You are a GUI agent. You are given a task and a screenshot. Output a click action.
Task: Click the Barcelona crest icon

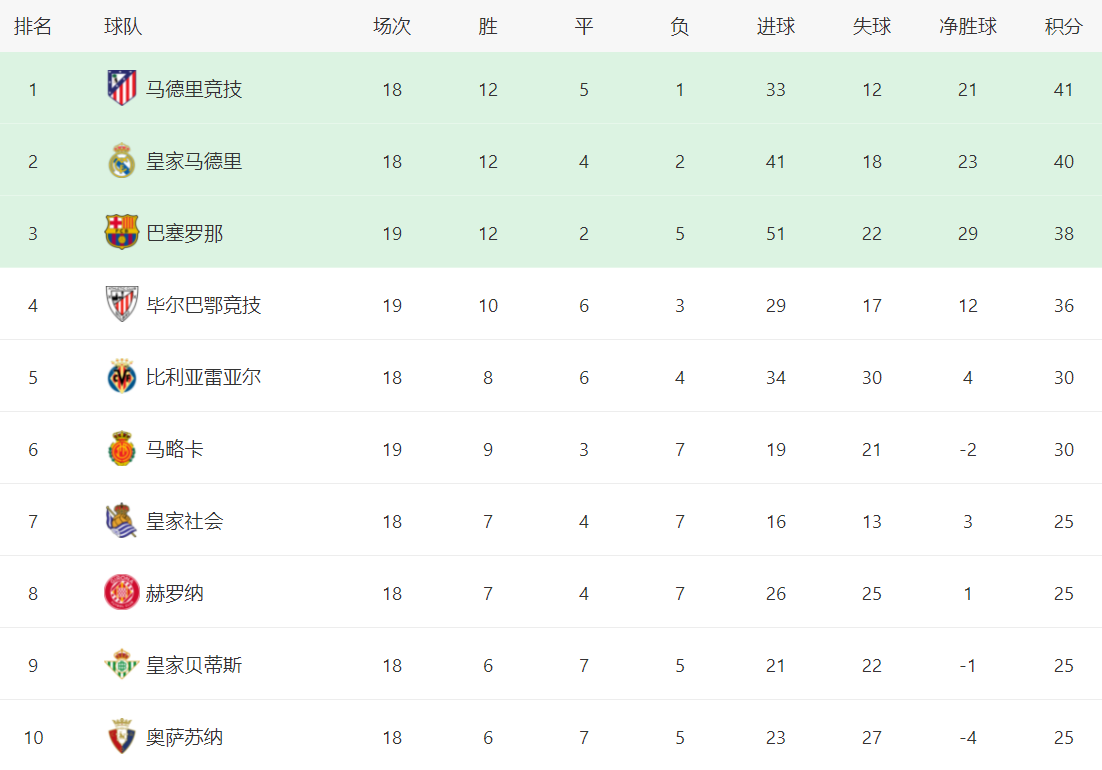(122, 232)
